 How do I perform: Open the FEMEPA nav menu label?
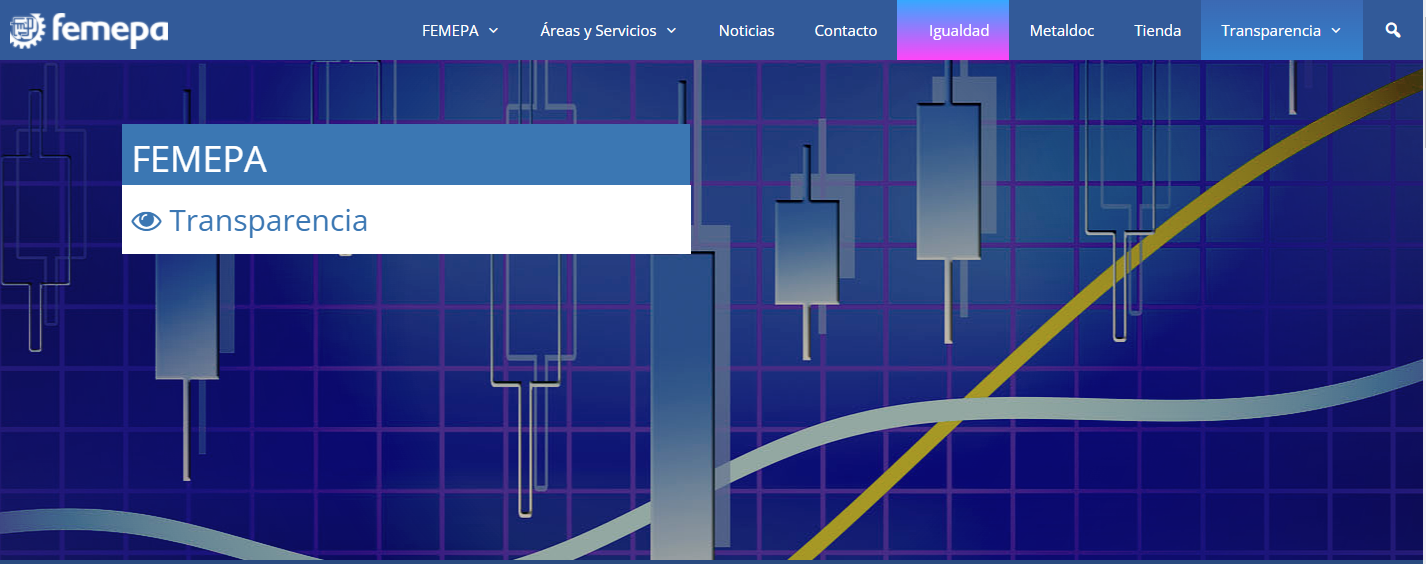(x=450, y=31)
